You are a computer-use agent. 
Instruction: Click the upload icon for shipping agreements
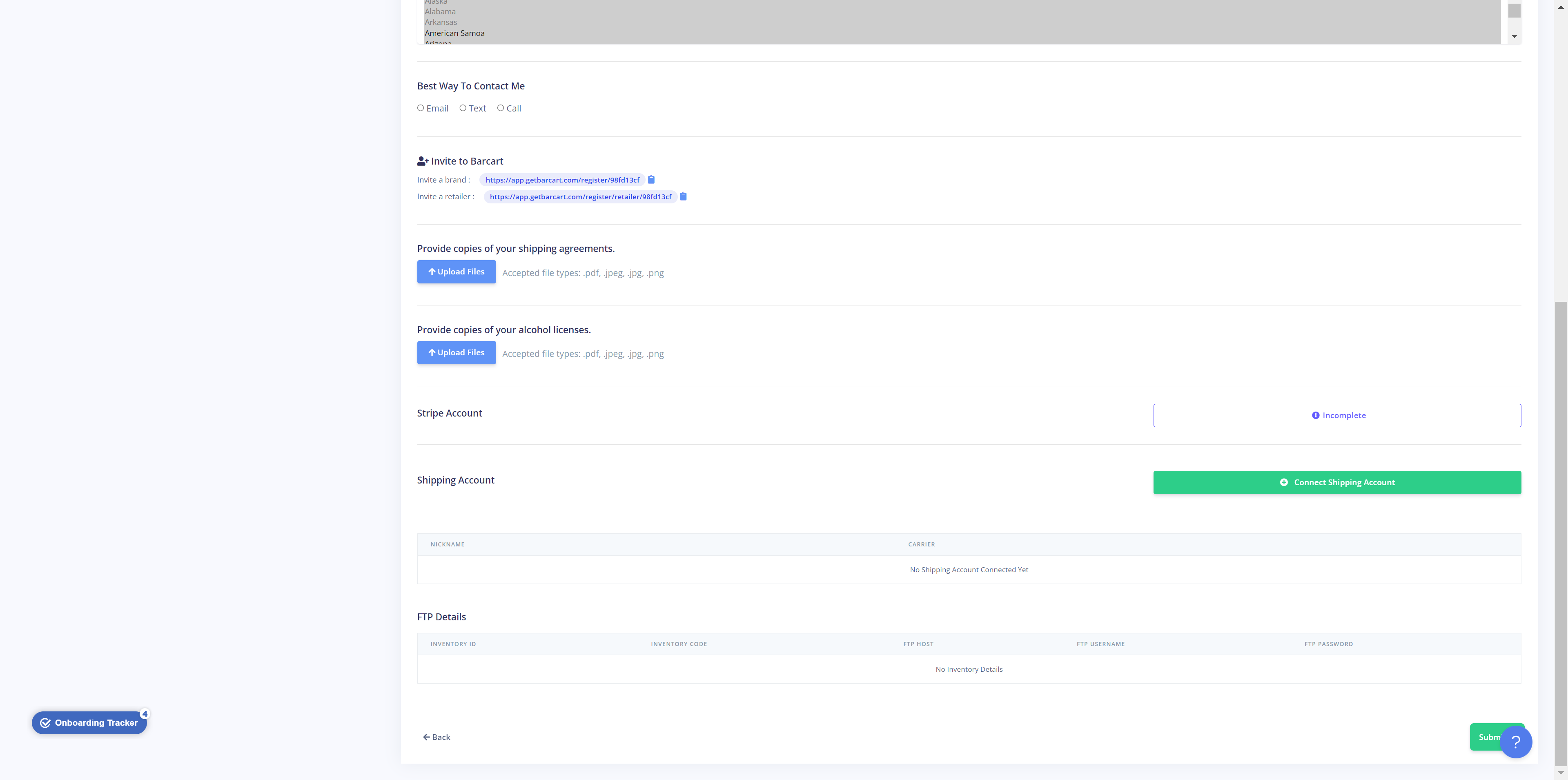(432, 272)
